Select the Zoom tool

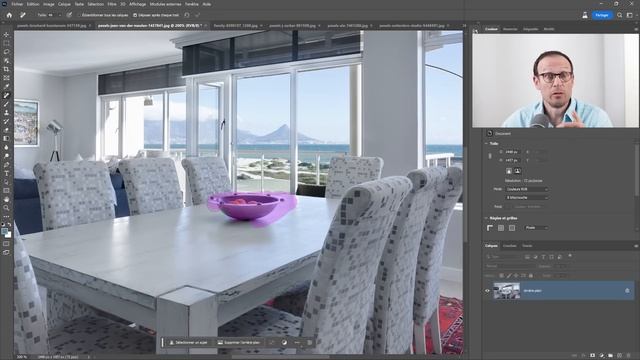(6, 208)
